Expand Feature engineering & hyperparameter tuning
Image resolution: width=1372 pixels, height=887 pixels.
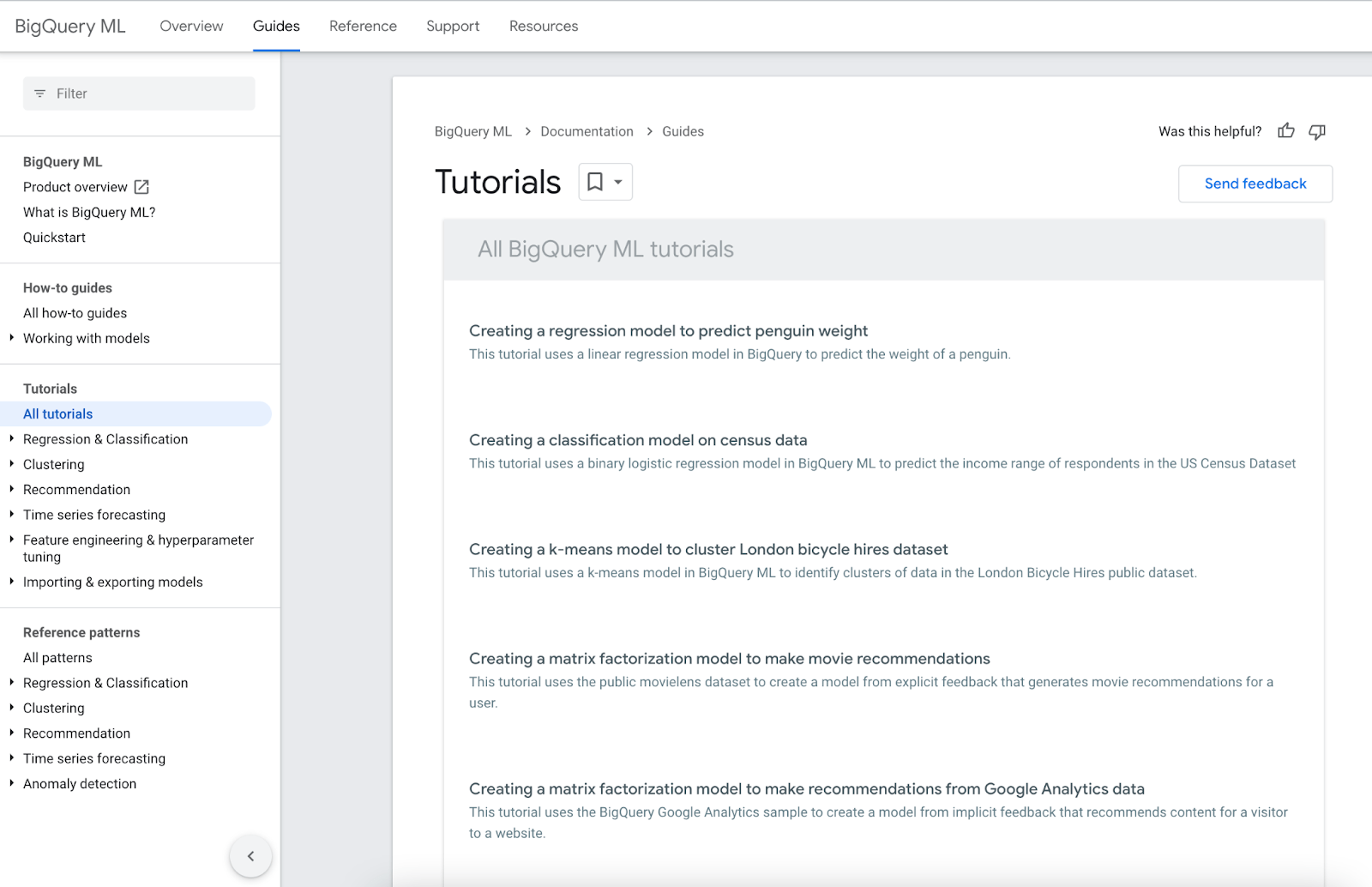(11, 540)
